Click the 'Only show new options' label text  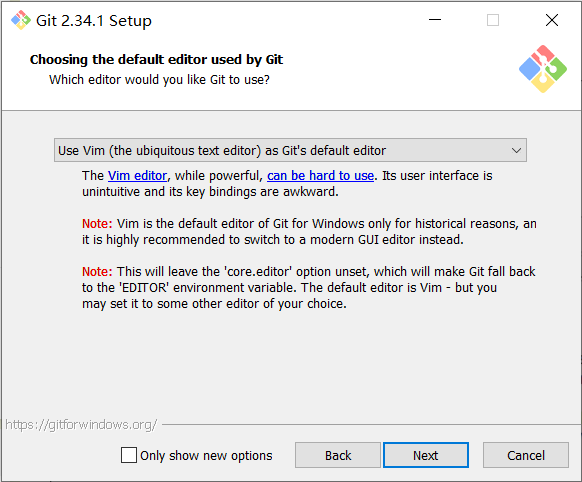tap(206, 456)
